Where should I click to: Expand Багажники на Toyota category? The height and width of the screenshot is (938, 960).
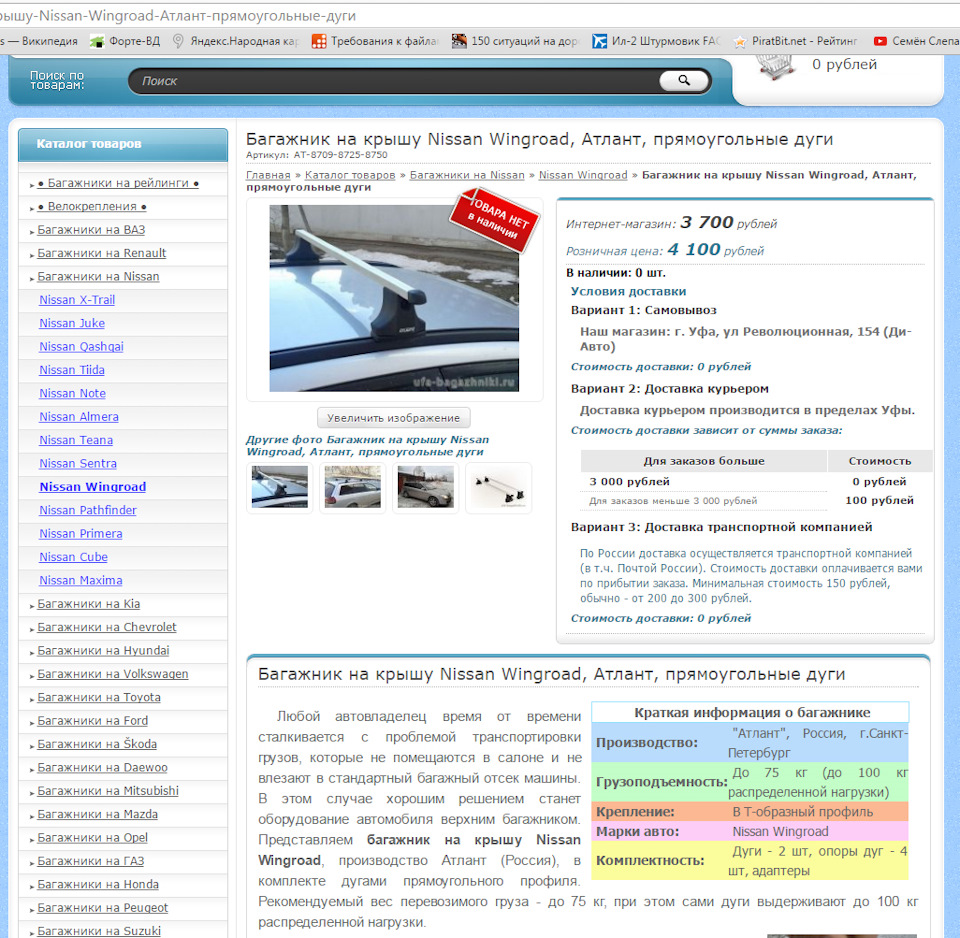point(99,697)
